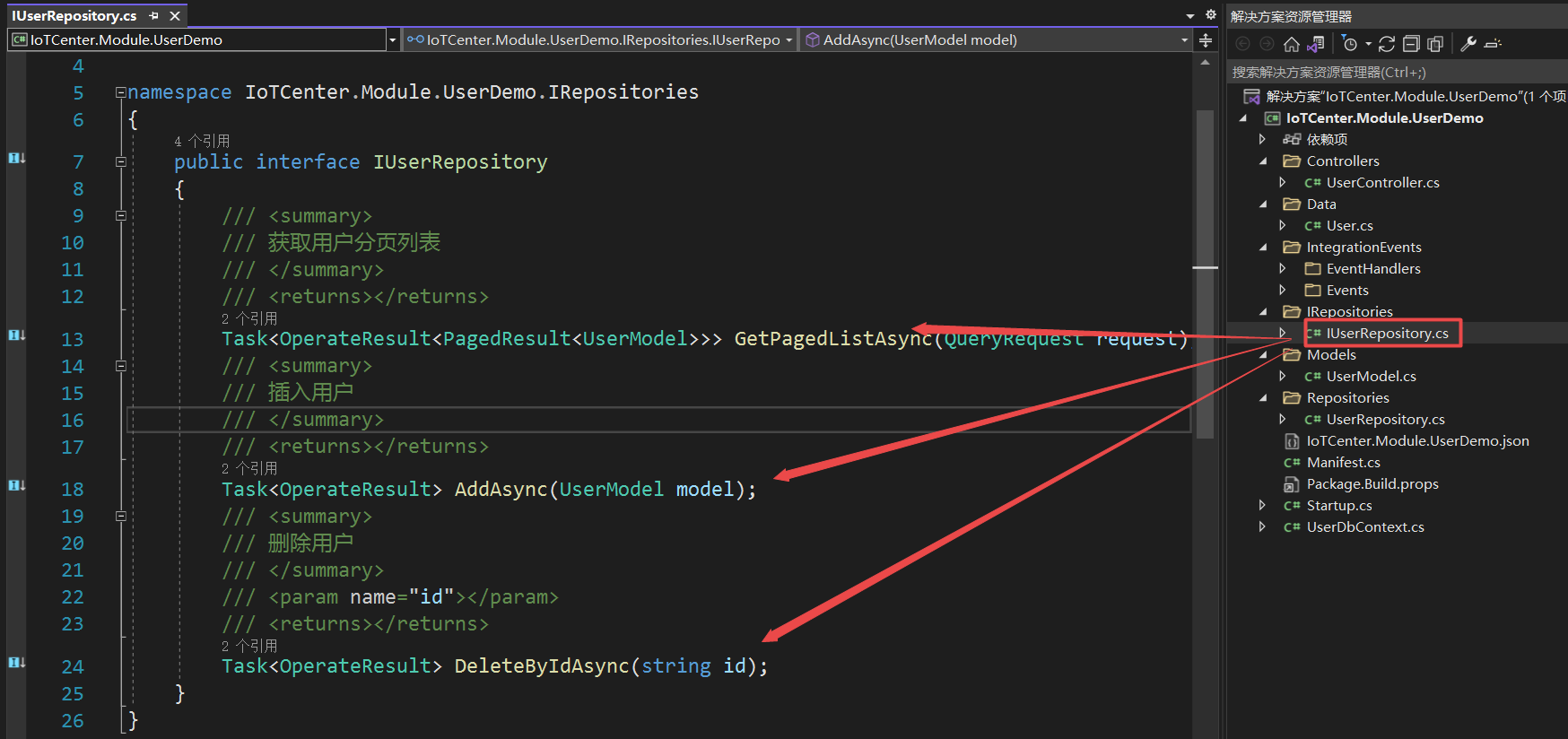The width and height of the screenshot is (1568, 739).
Task: Select UserController.cs in Solution Explorer
Action: [x=1382, y=183]
